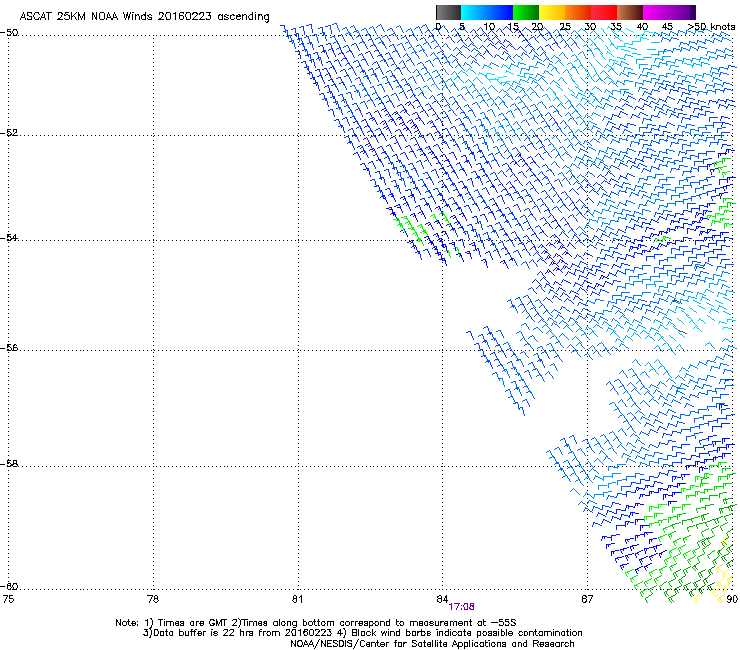
Task: Click the gray 0-5 knots legend segment
Action: pos(448,12)
